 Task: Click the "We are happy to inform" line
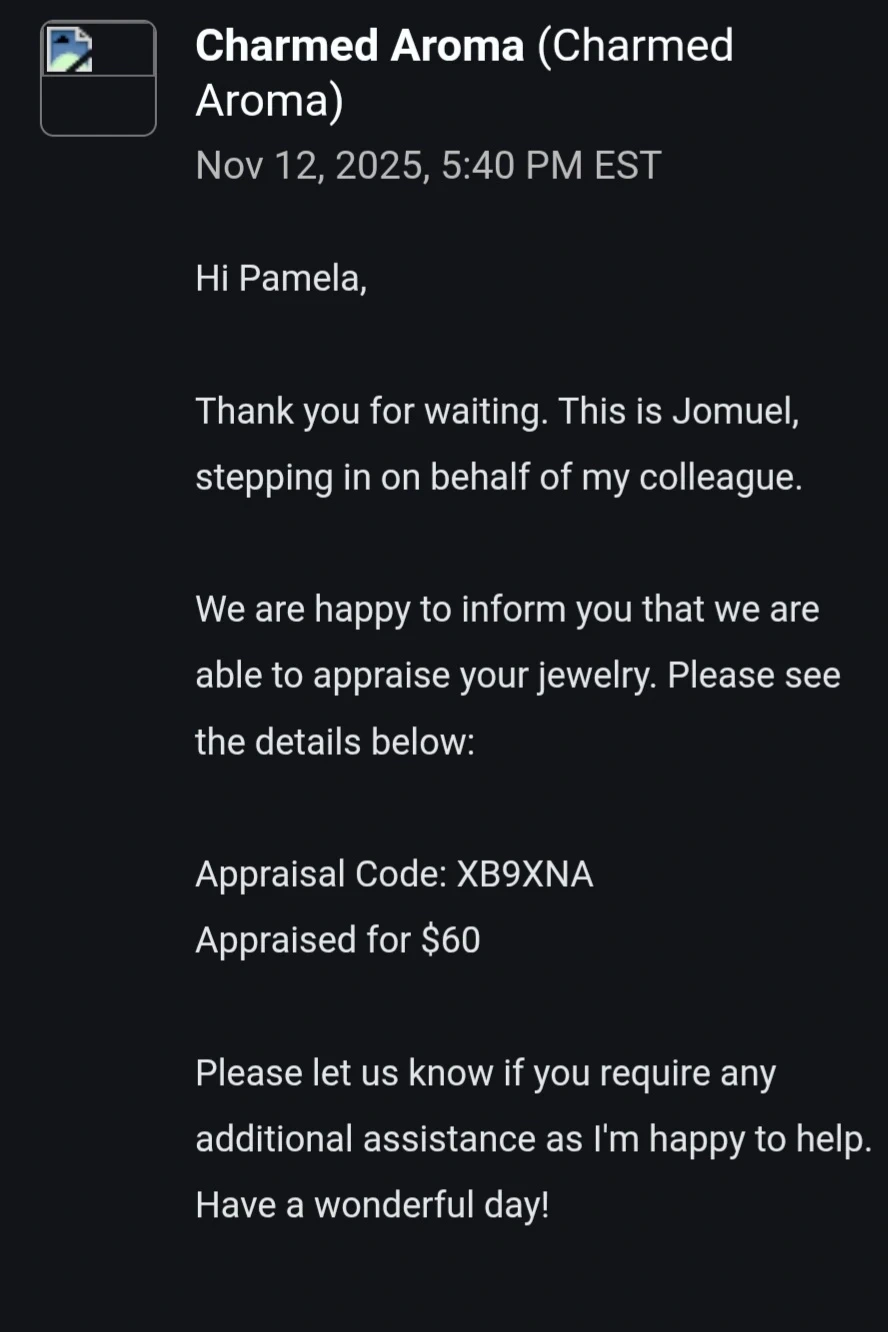click(x=507, y=609)
